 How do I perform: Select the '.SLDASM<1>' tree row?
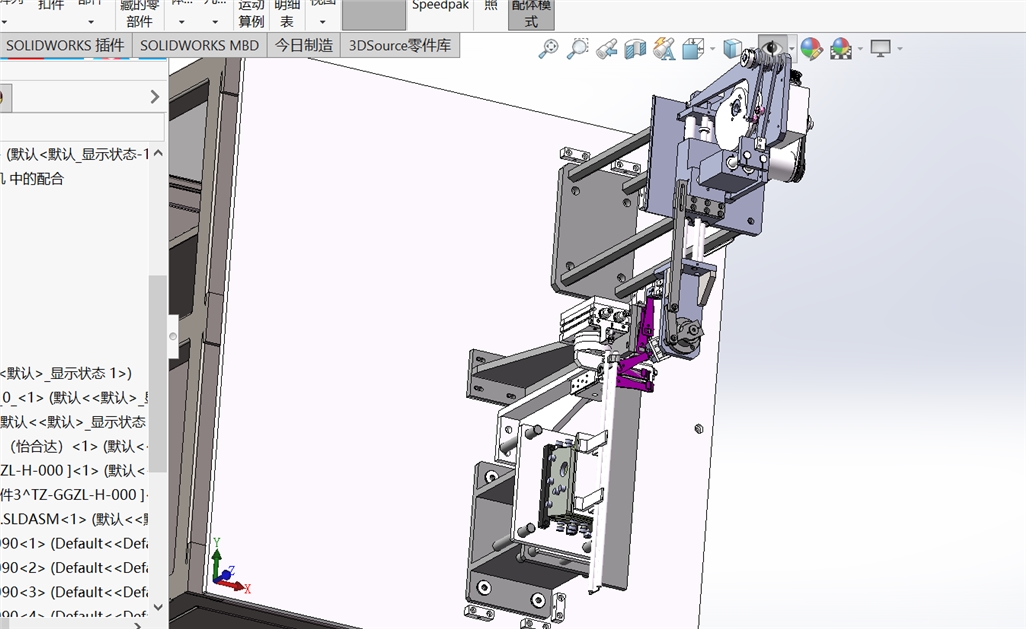coord(75,519)
